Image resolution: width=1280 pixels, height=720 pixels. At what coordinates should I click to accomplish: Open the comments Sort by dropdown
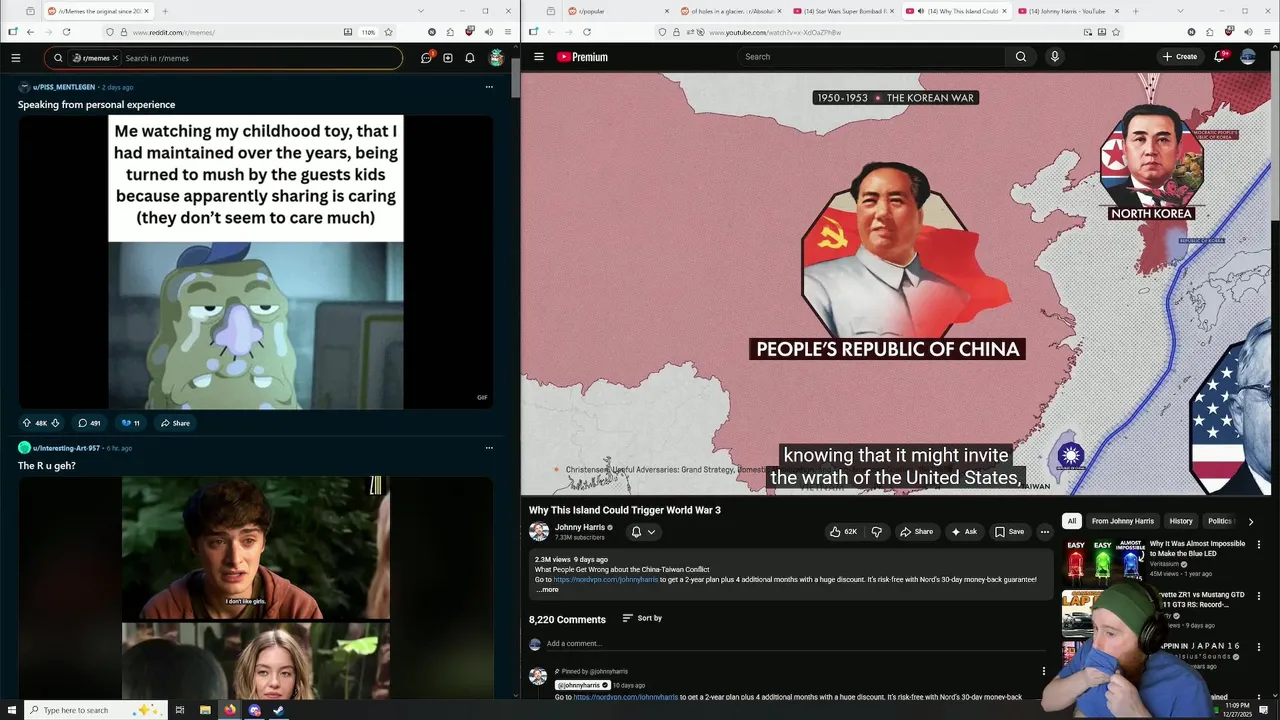(642, 618)
